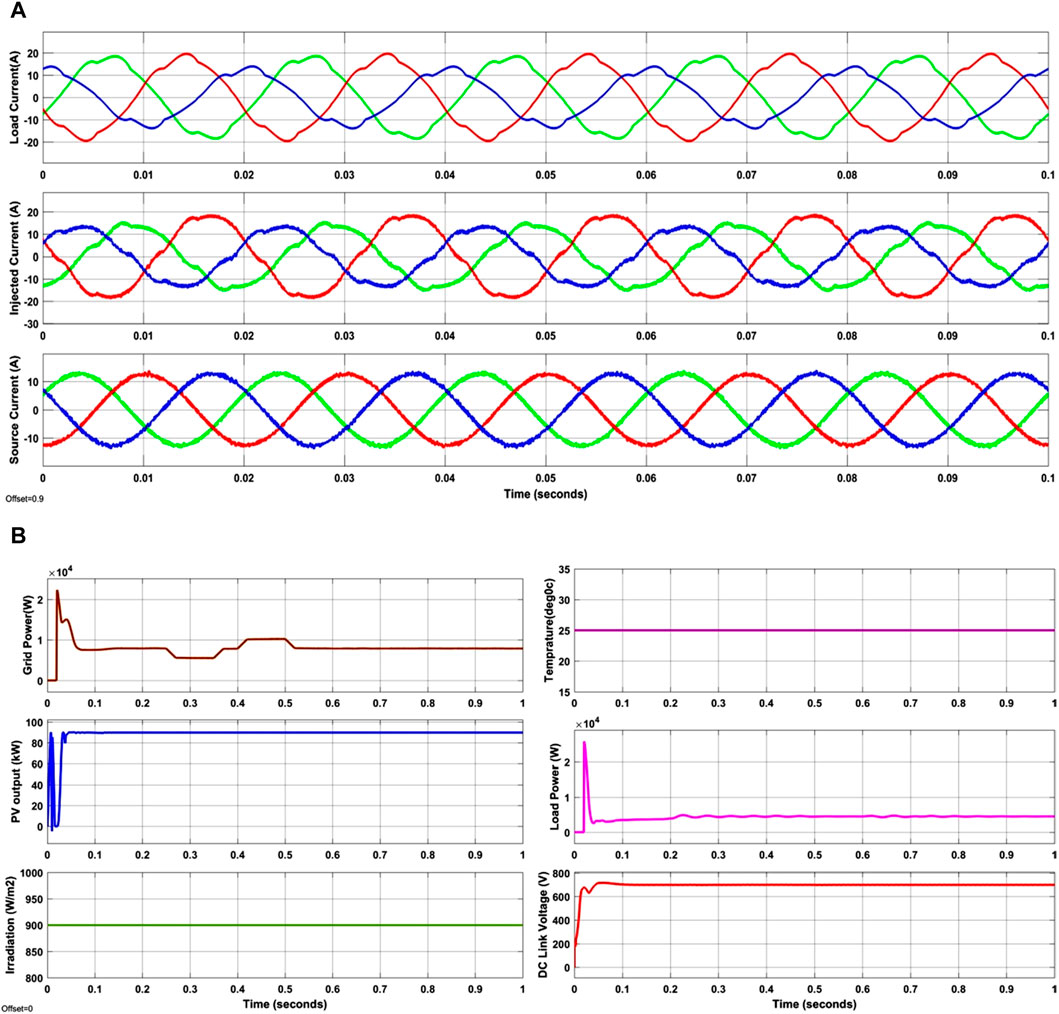Click the ×10^4 multiplier above Load Power plot
The height and width of the screenshot is (1014, 1059).
pyautogui.click(x=589, y=724)
